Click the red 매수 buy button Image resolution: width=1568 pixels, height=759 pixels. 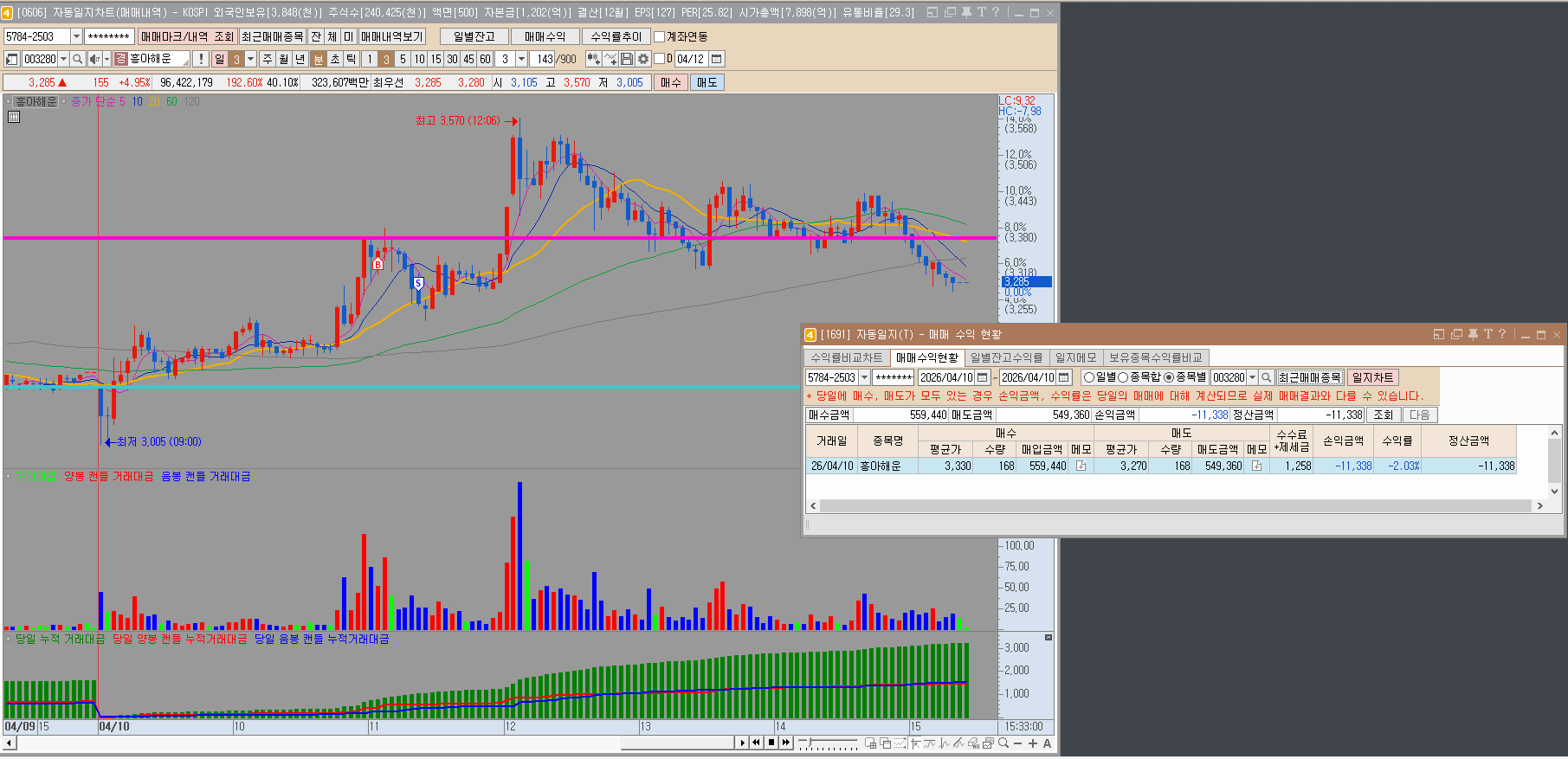point(671,82)
